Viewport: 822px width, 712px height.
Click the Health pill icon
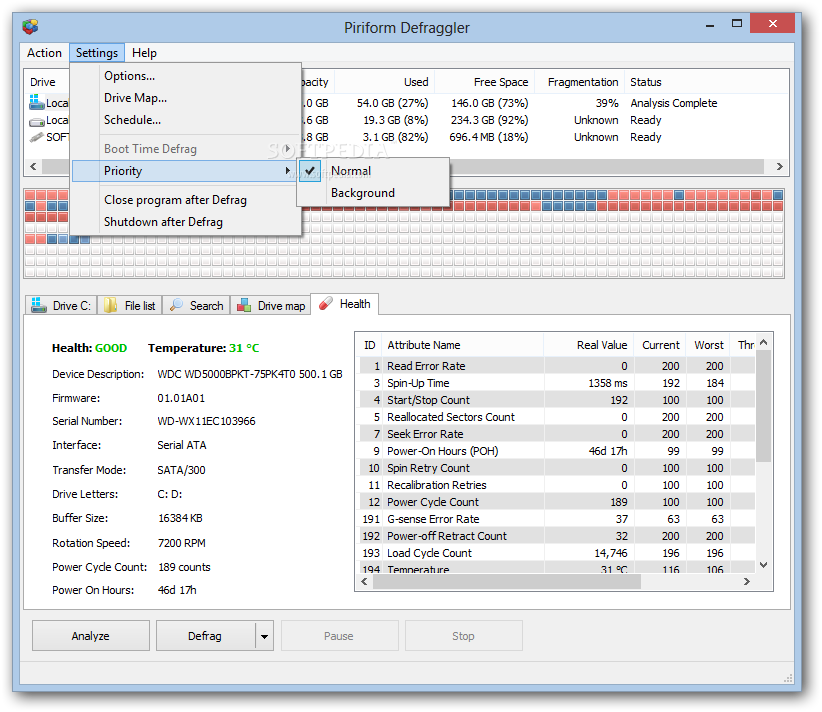point(326,303)
